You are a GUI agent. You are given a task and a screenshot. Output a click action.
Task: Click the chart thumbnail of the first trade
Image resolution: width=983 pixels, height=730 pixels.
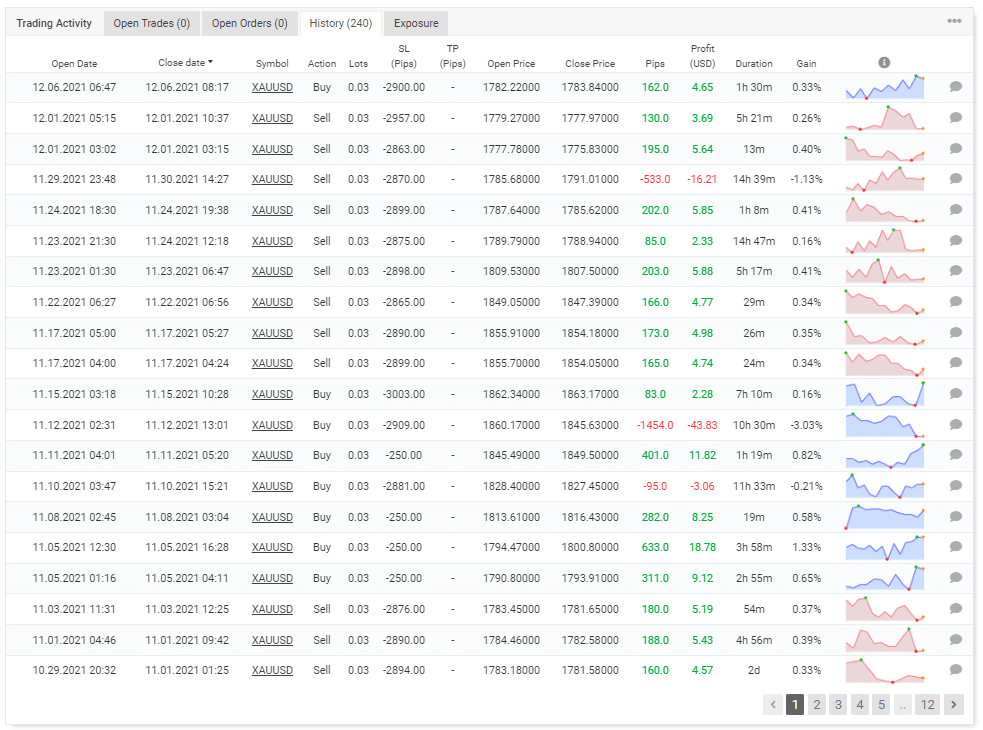pyautogui.click(x=884, y=87)
